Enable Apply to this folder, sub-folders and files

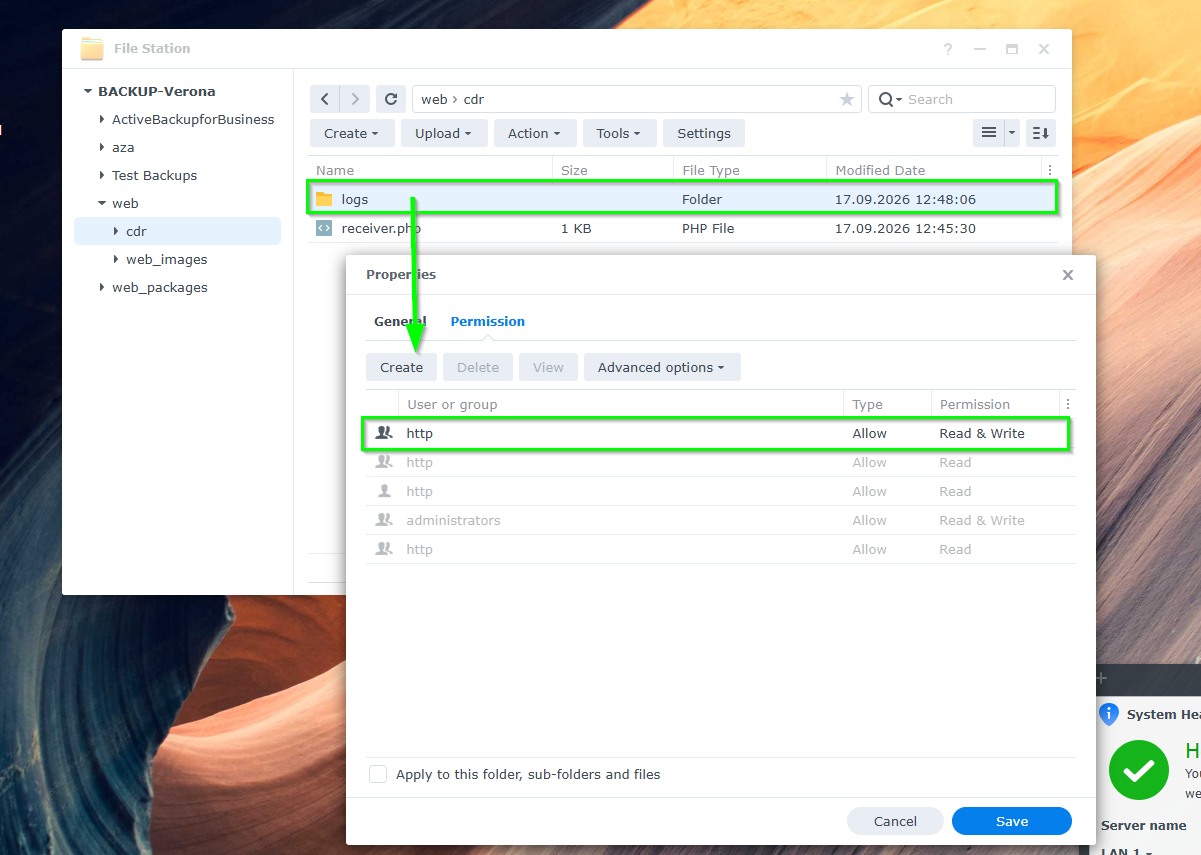click(378, 774)
